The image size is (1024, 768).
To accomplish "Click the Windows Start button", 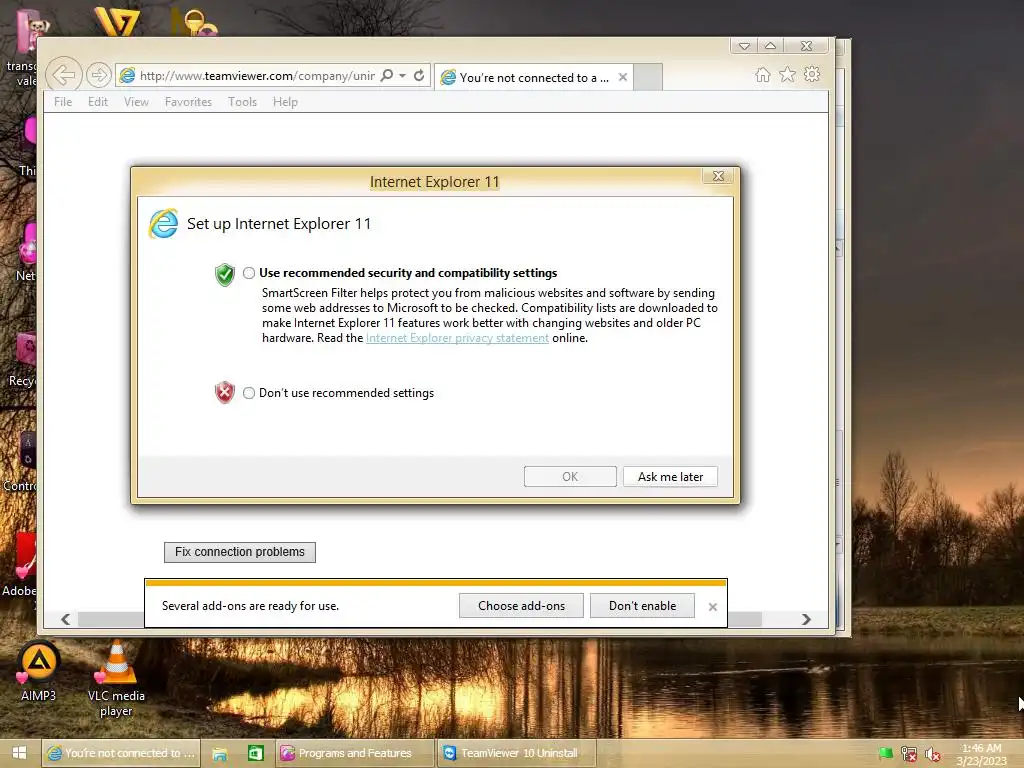I will tap(19, 753).
